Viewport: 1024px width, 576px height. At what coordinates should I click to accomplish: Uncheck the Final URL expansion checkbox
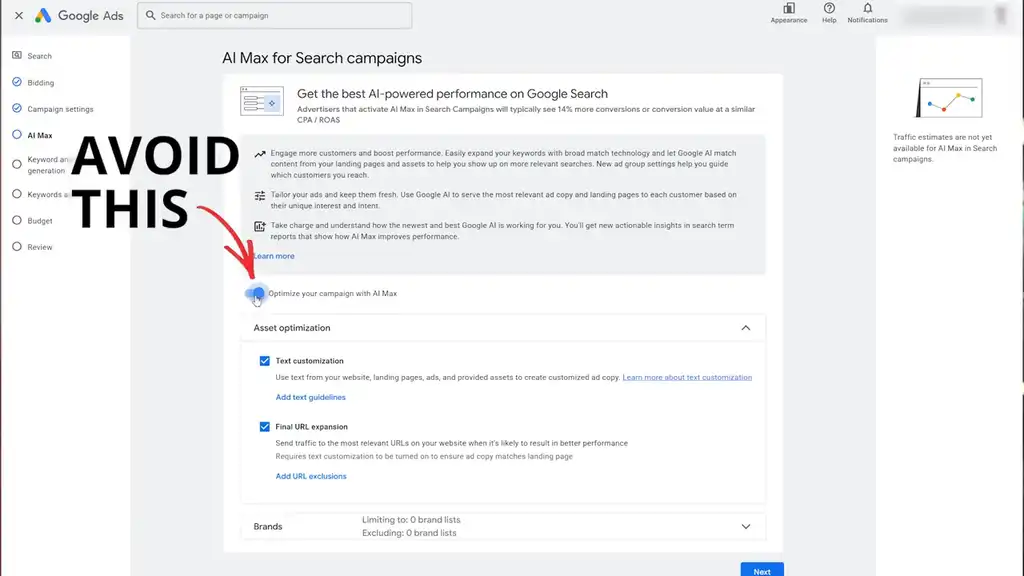264,426
